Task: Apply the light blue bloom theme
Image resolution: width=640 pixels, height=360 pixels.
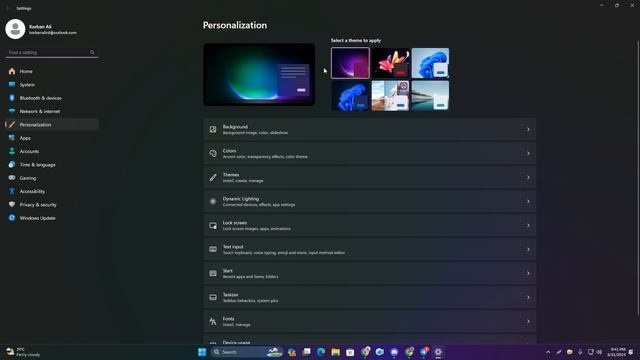Action: tap(430, 63)
